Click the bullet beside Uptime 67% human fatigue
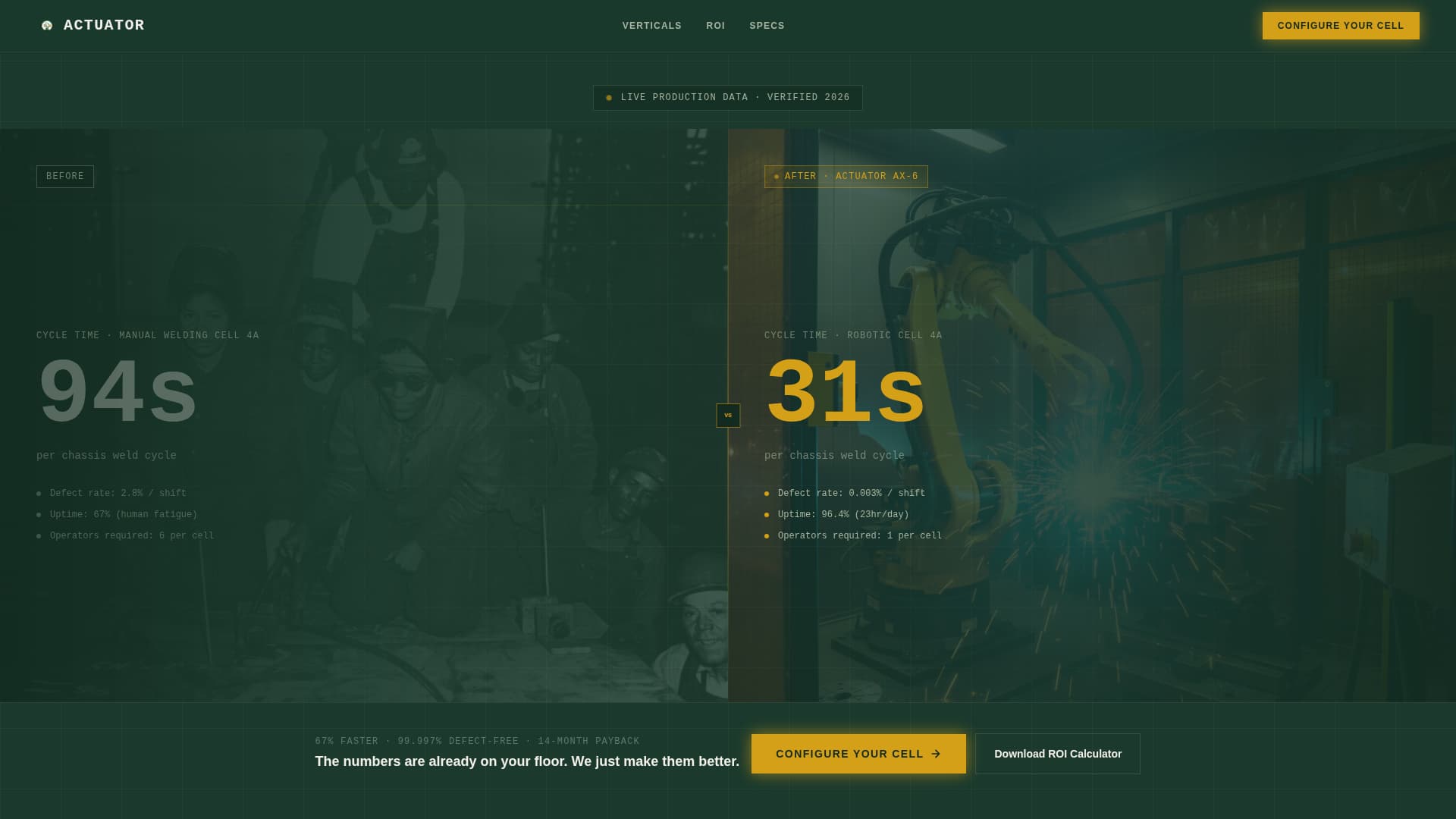 (39, 514)
